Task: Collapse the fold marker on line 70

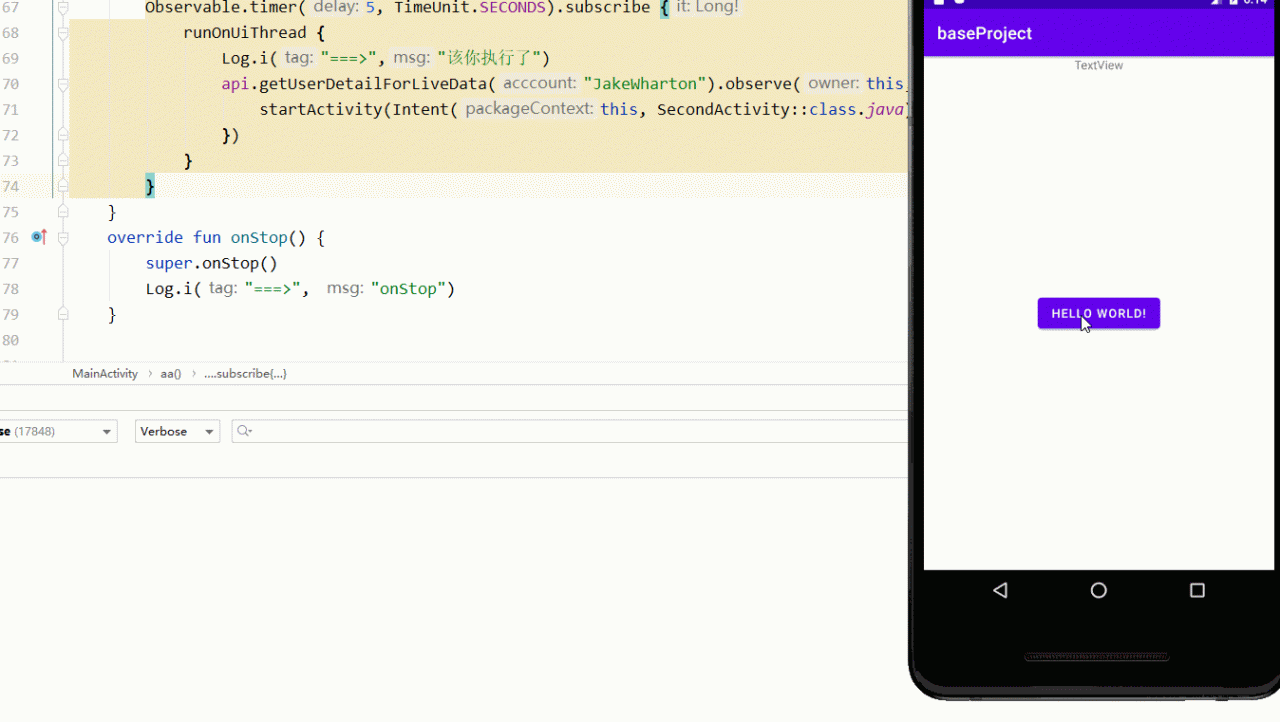Action: click(63, 84)
